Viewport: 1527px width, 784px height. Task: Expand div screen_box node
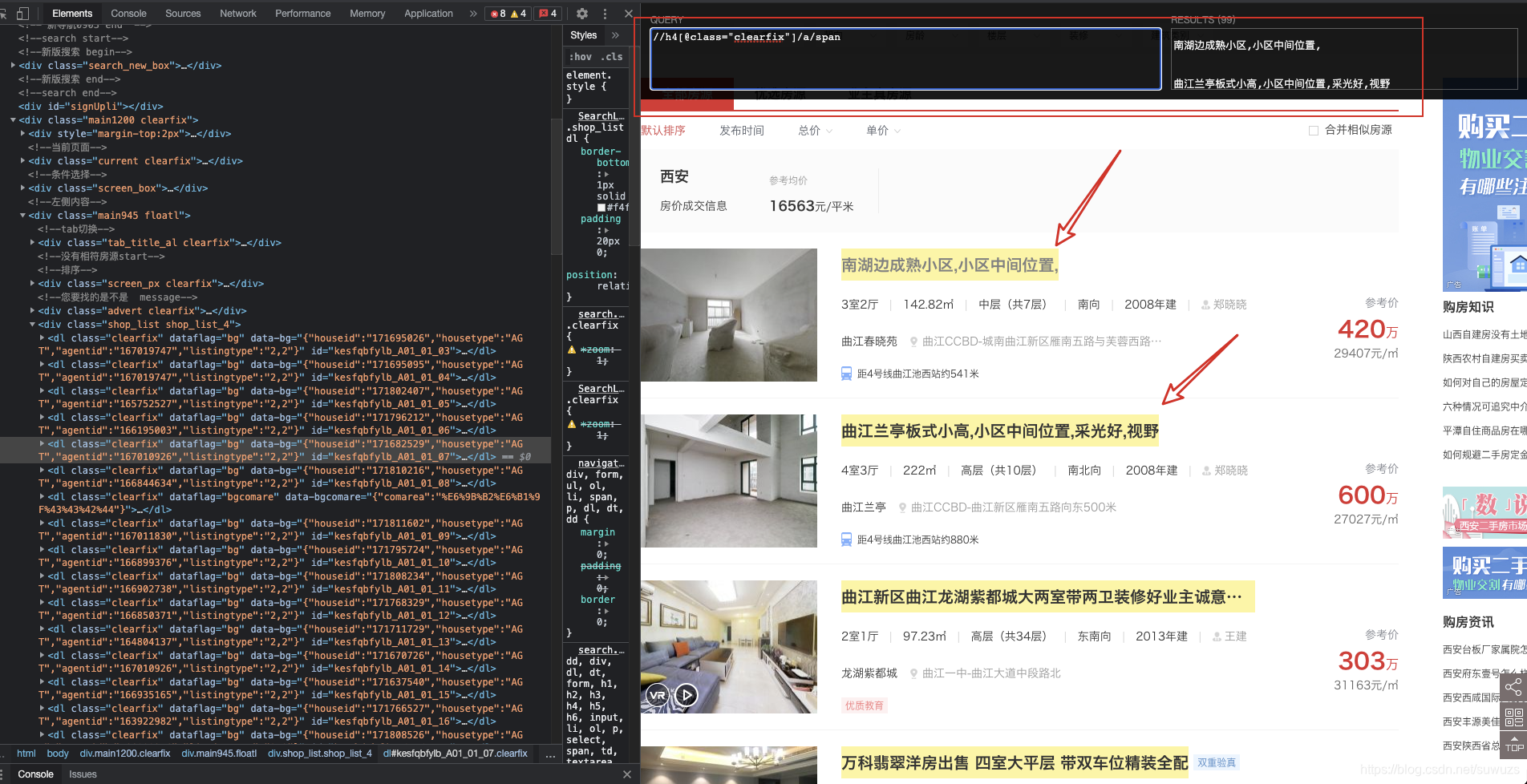(22, 188)
